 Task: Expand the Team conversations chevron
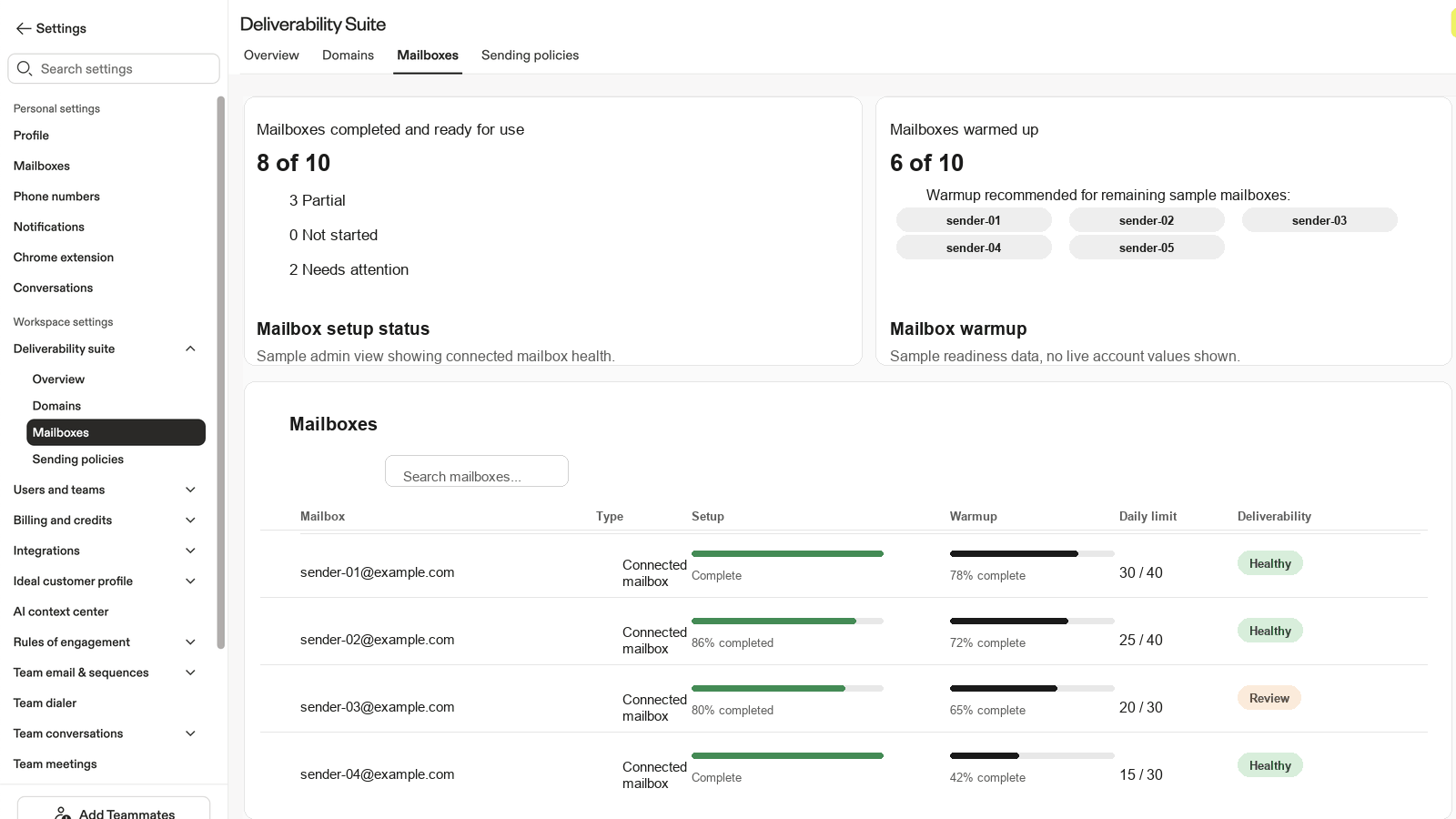pos(190,733)
